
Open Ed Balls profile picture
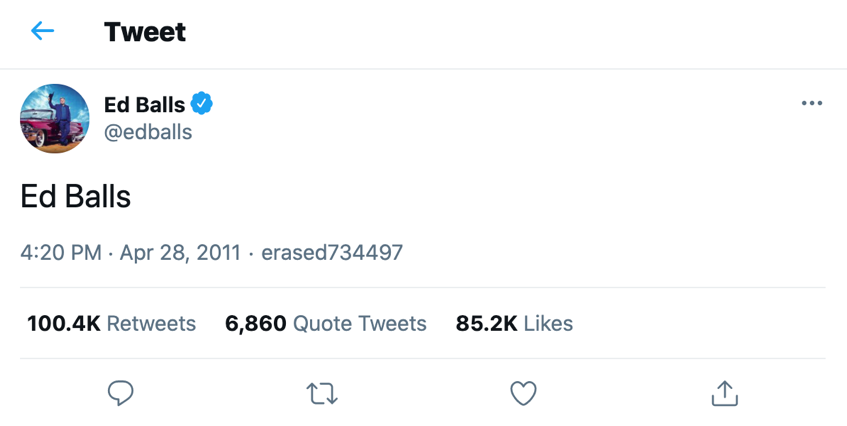click(x=55, y=118)
